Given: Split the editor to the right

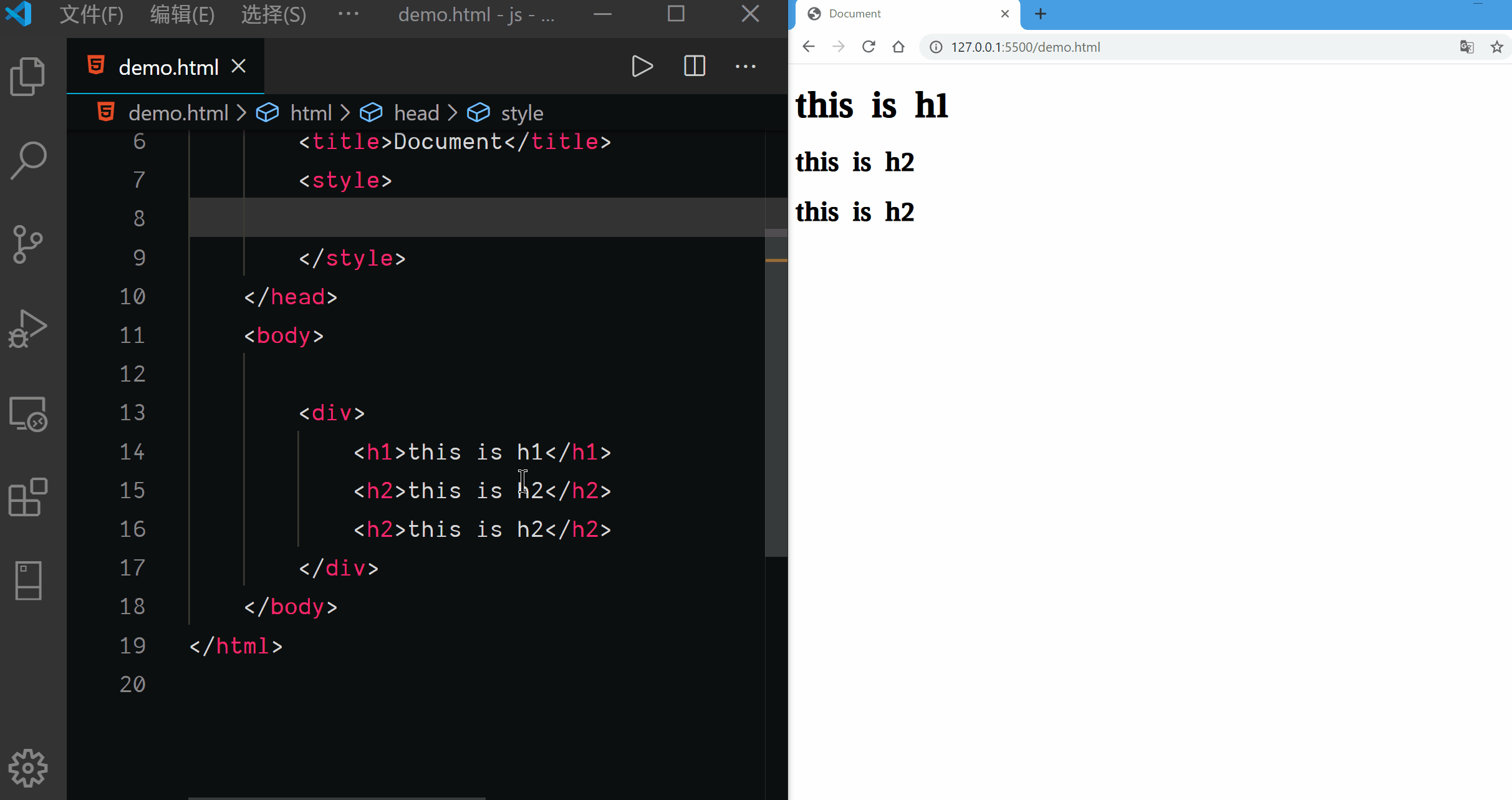Looking at the screenshot, I should pyautogui.click(x=694, y=67).
